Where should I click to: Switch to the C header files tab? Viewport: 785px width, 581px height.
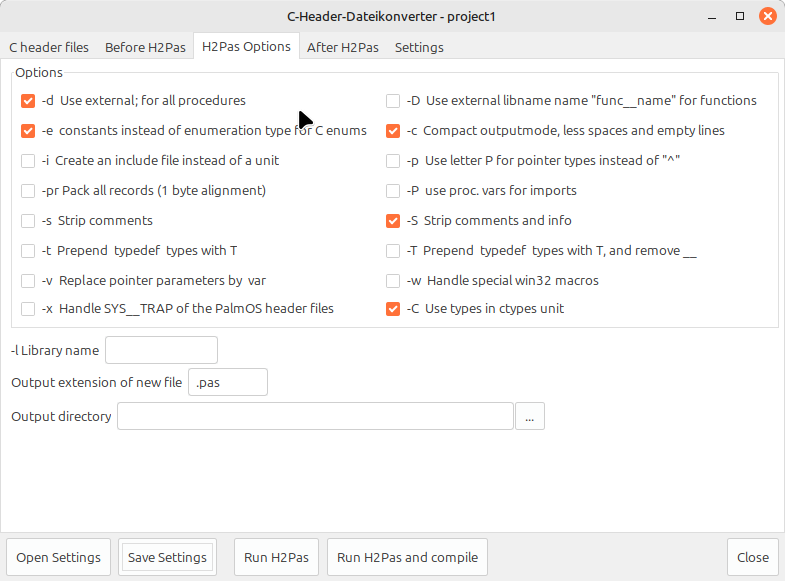tap(49, 47)
